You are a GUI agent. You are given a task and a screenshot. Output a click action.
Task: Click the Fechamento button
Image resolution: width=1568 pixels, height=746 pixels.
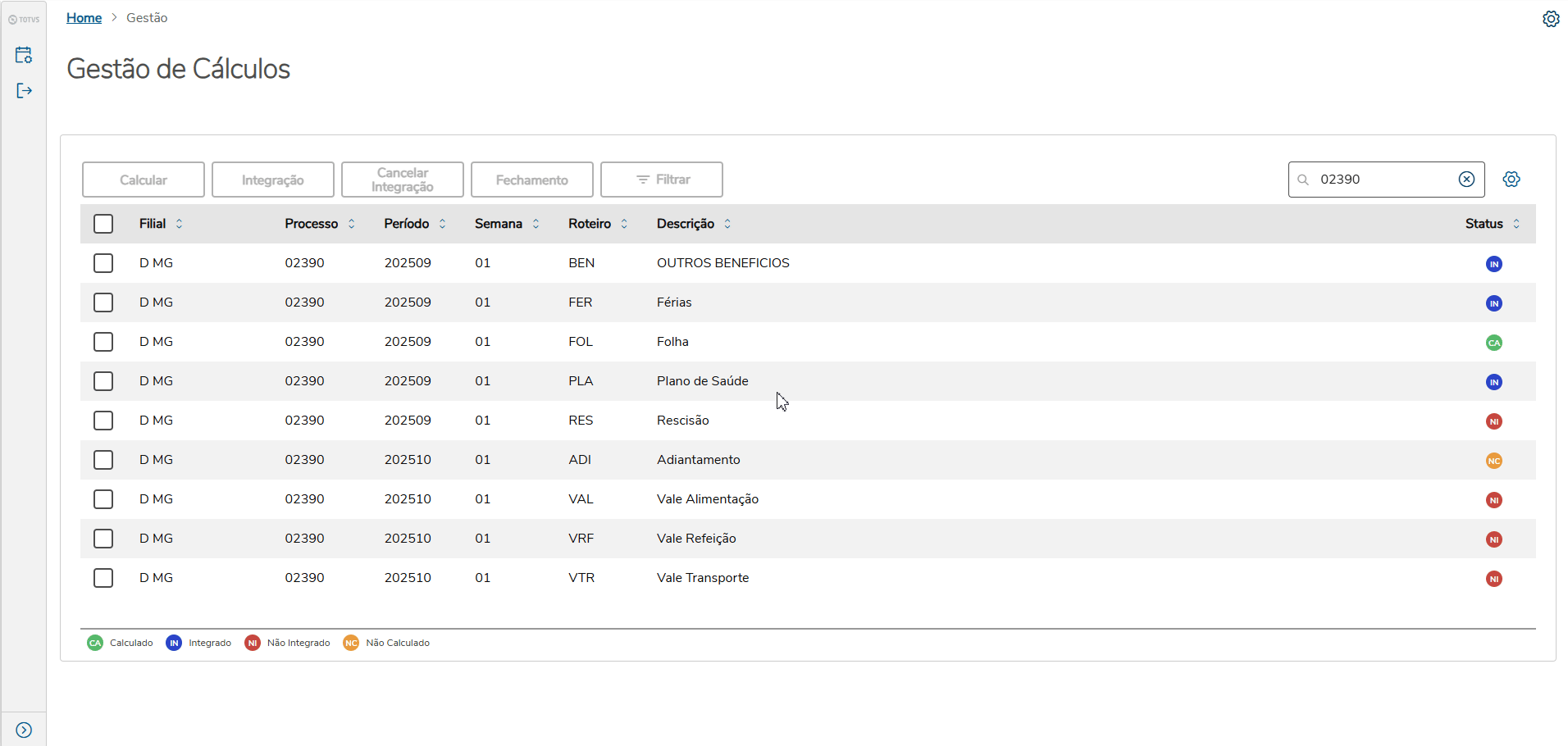[531, 180]
